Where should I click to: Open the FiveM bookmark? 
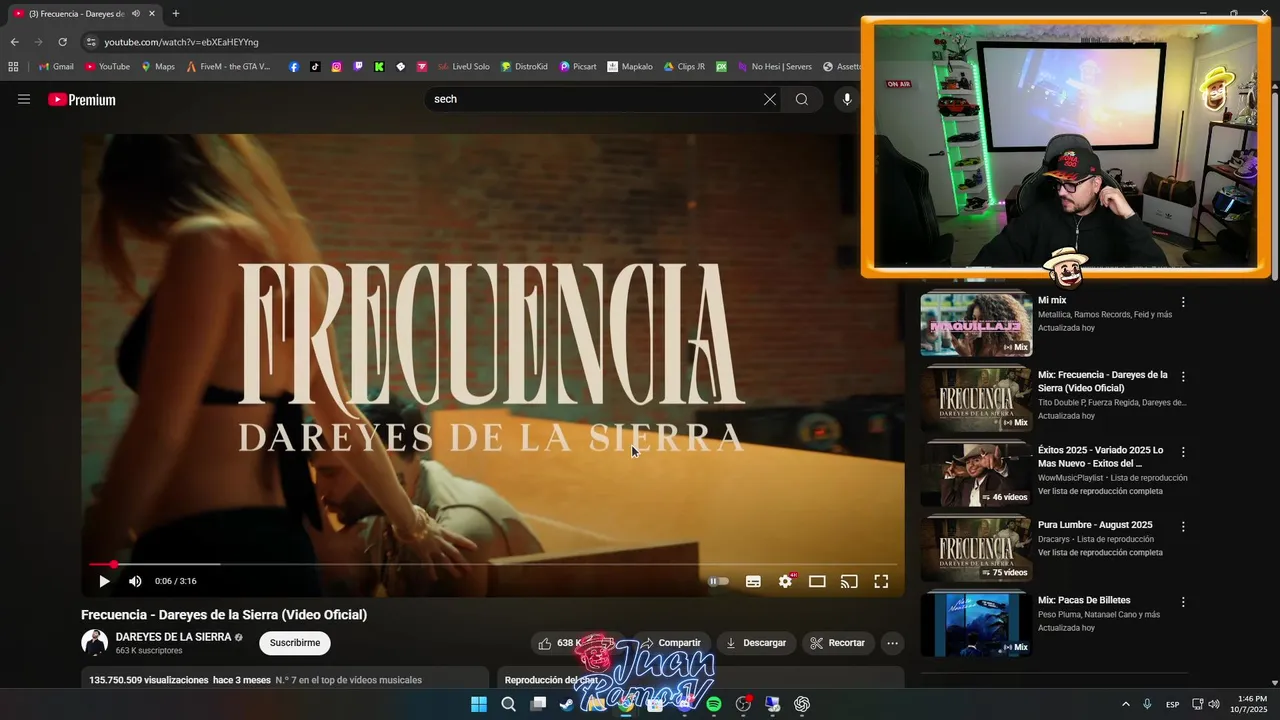click(x=228, y=67)
